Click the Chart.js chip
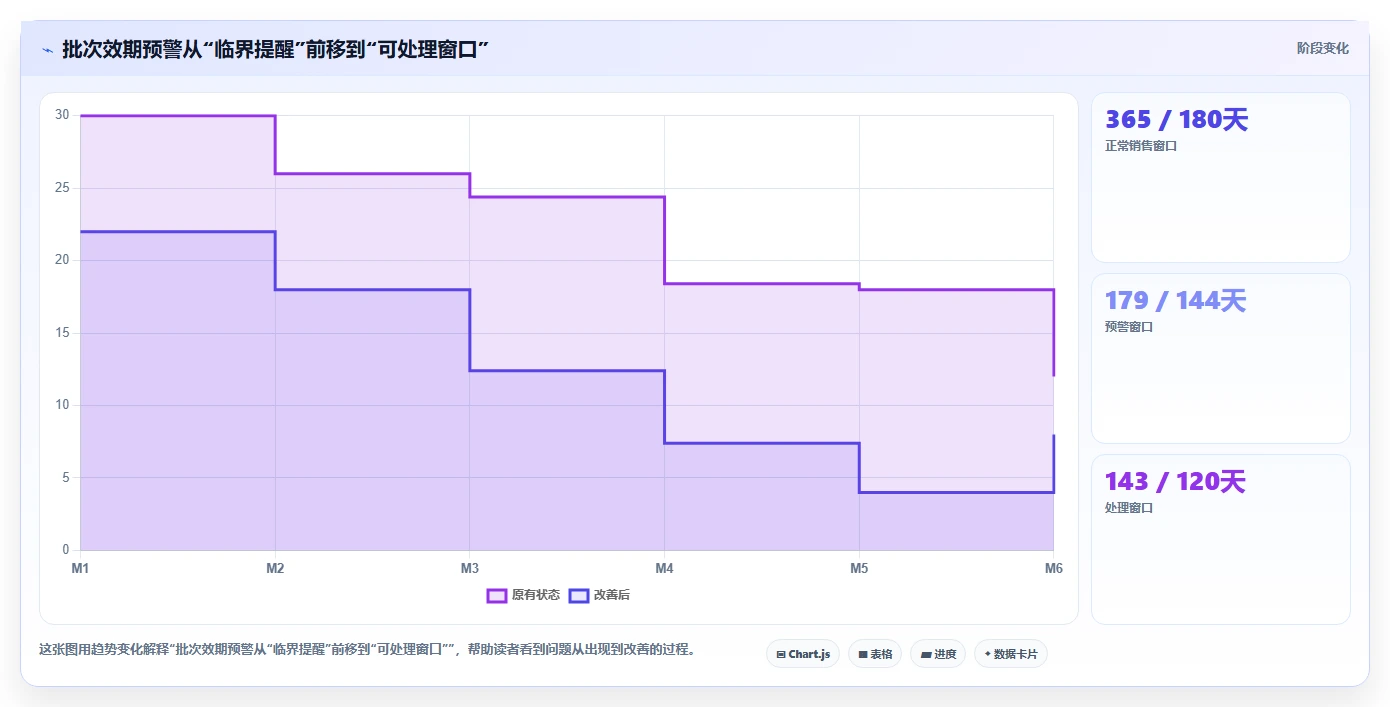This screenshot has height=707, width=1390. coord(803,654)
